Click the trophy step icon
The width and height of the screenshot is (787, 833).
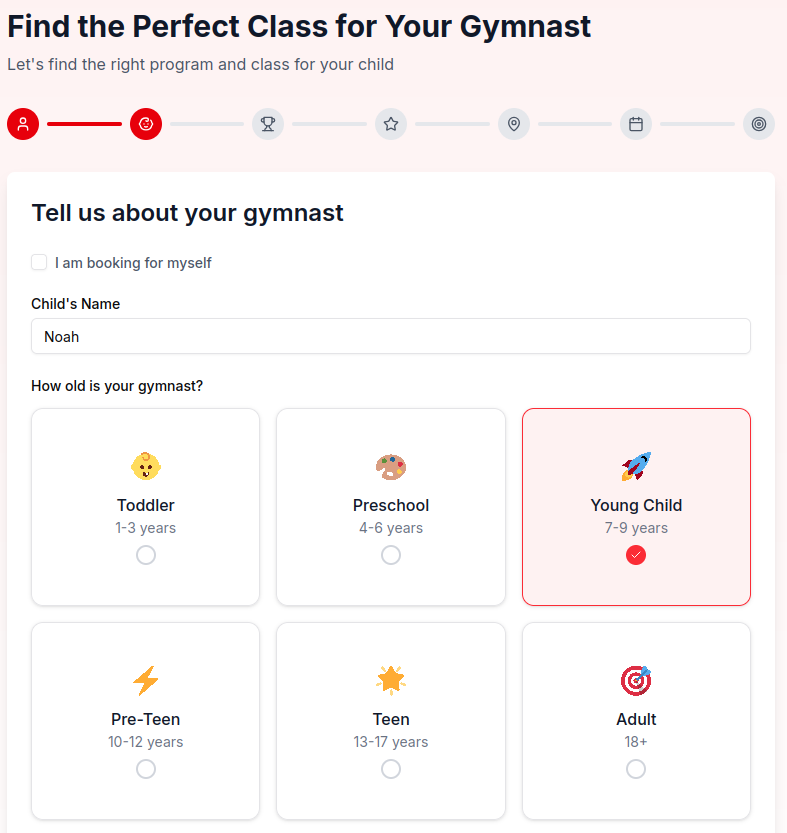pos(268,124)
